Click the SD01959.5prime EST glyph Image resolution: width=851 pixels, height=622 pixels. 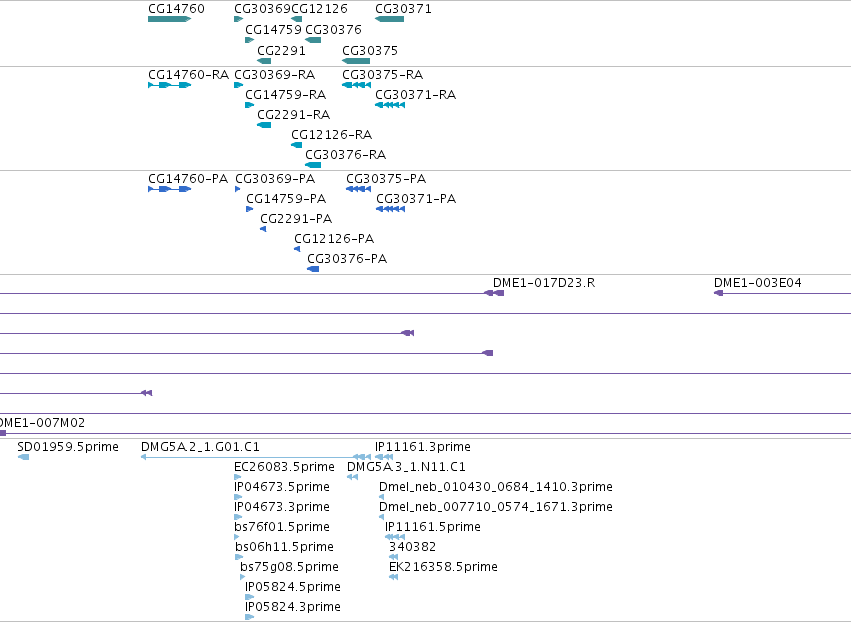tap(23, 457)
